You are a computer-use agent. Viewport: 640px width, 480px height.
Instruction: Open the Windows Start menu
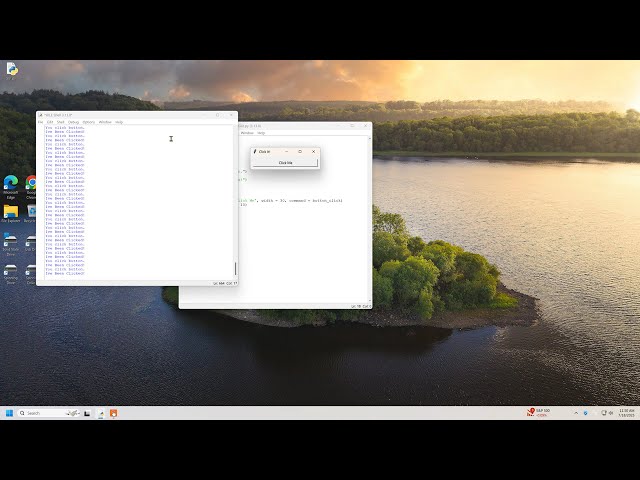click(9, 413)
